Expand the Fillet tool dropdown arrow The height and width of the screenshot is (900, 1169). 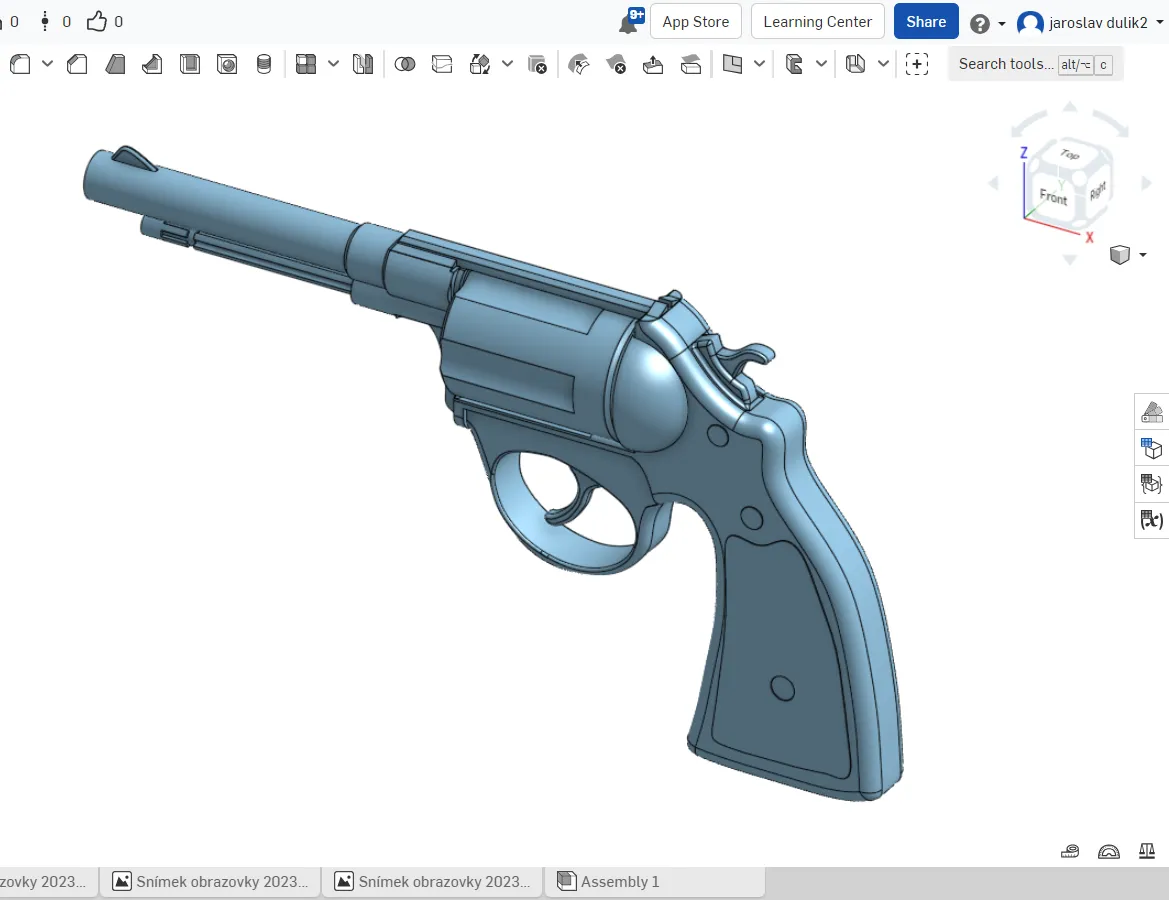pyautogui.click(x=47, y=63)
